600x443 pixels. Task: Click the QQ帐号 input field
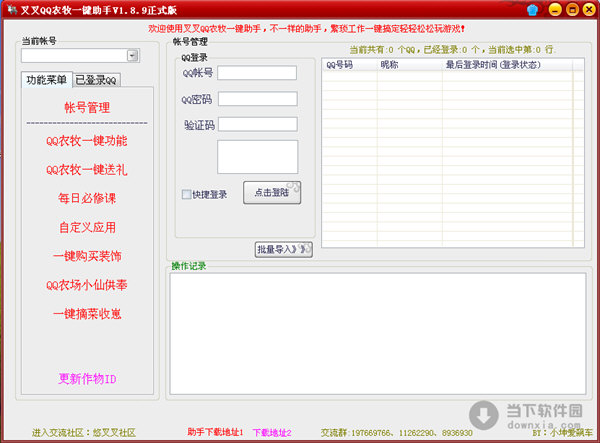point(257,73)
